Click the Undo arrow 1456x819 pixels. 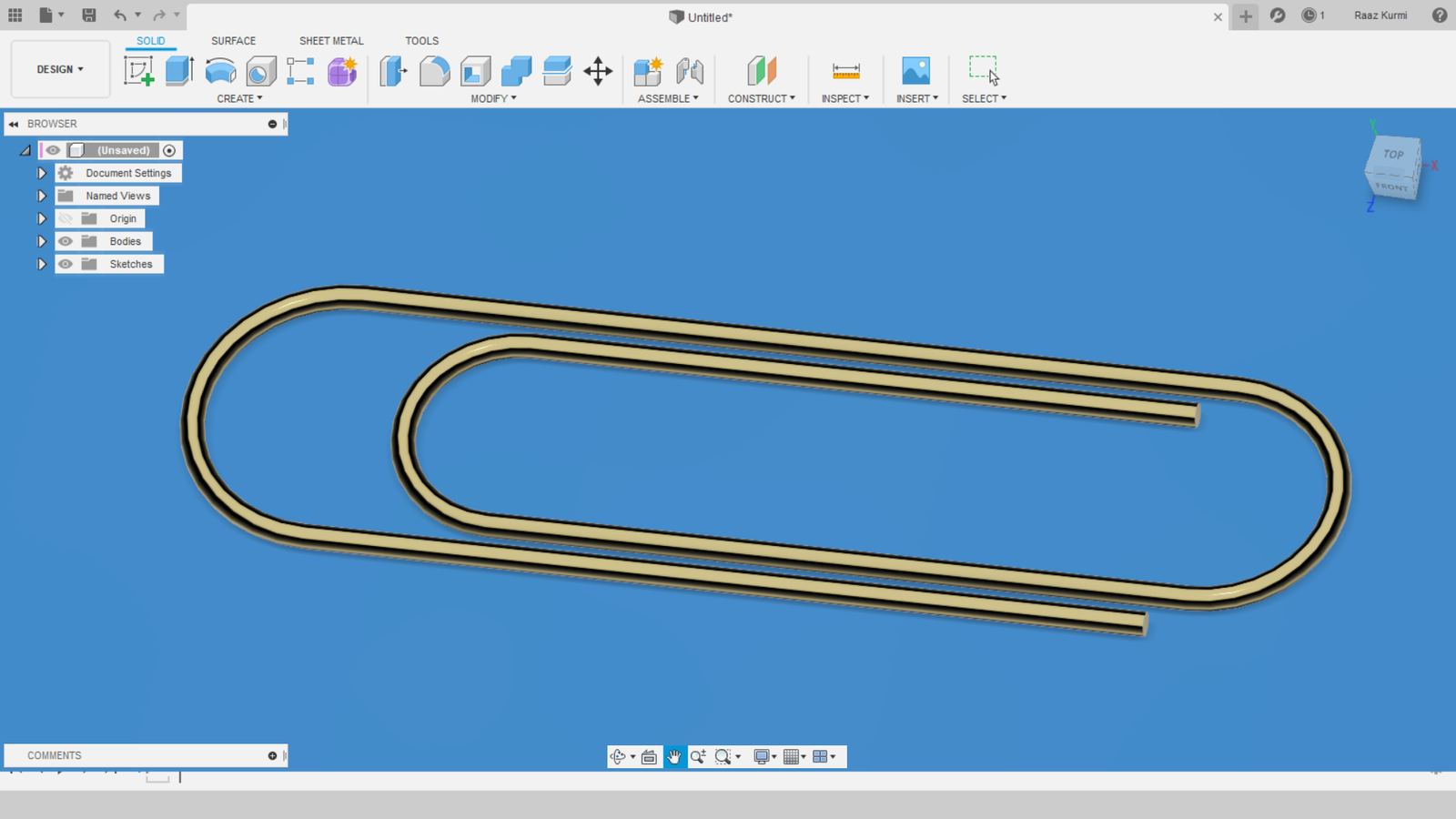120,15
